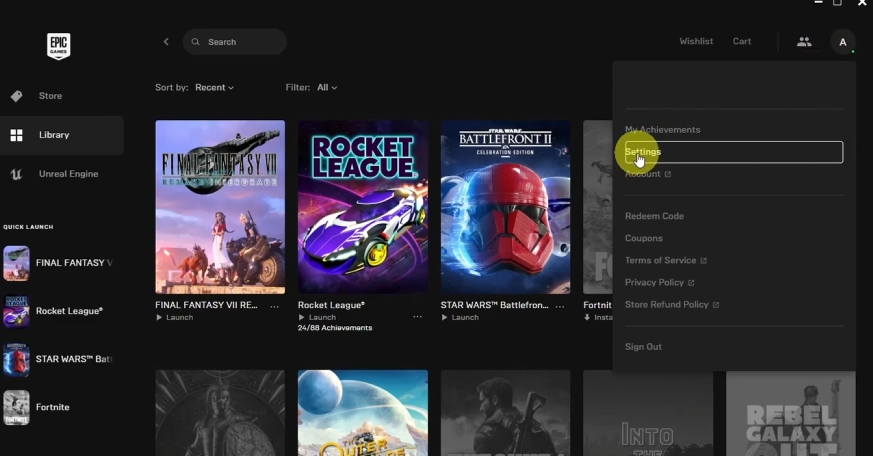
Task: Select Settings in the account menu
Action: (x=734, y=152)
